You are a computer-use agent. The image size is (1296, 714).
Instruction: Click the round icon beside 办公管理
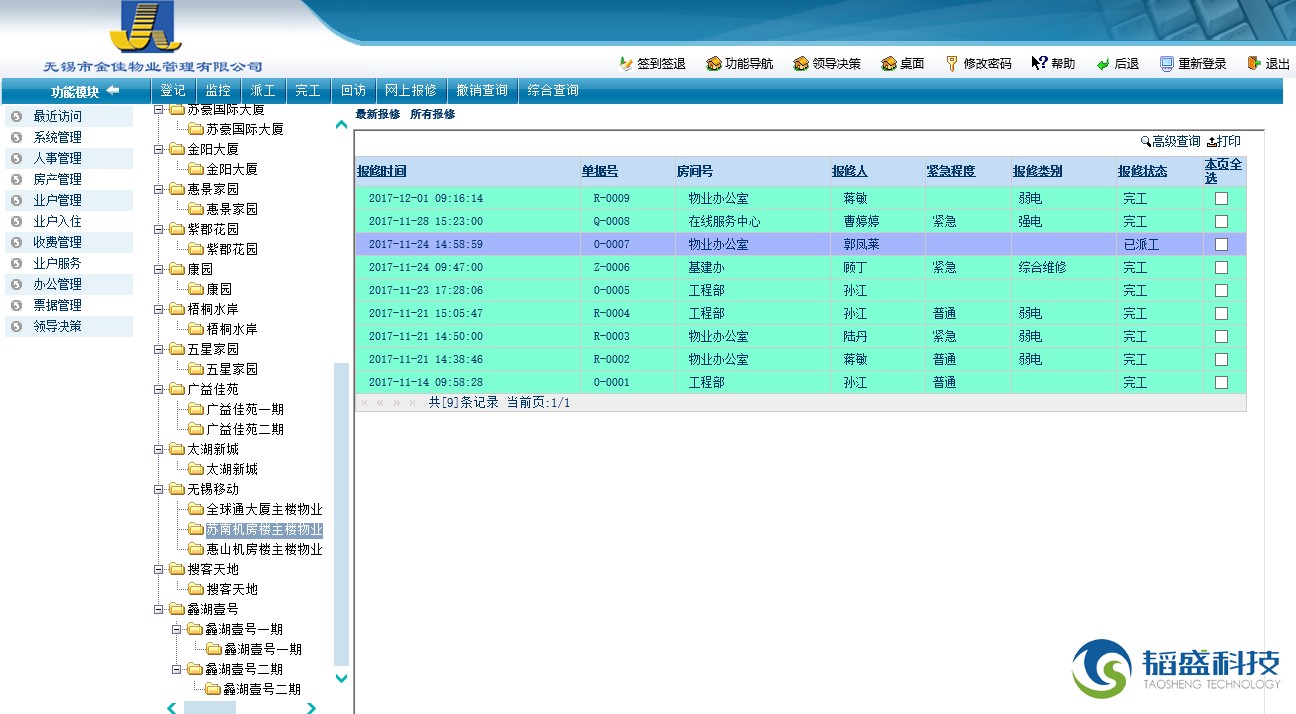(16, 284)
